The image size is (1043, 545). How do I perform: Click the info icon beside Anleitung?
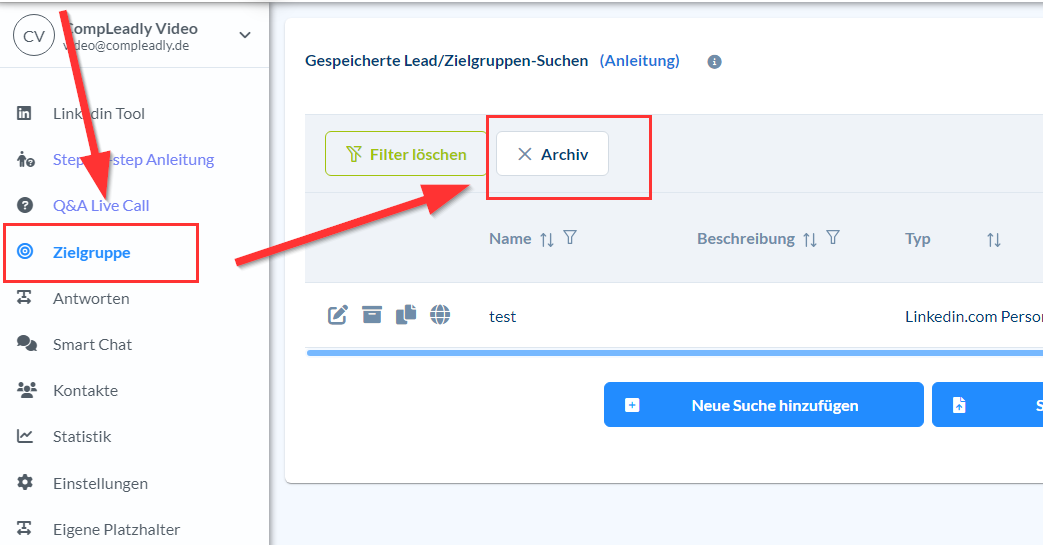click(714, 62)
